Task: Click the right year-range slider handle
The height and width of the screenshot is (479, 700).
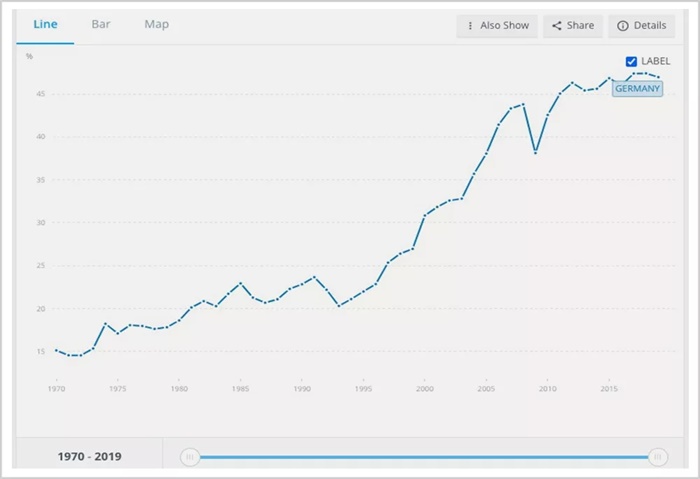Action: point(657,457)
